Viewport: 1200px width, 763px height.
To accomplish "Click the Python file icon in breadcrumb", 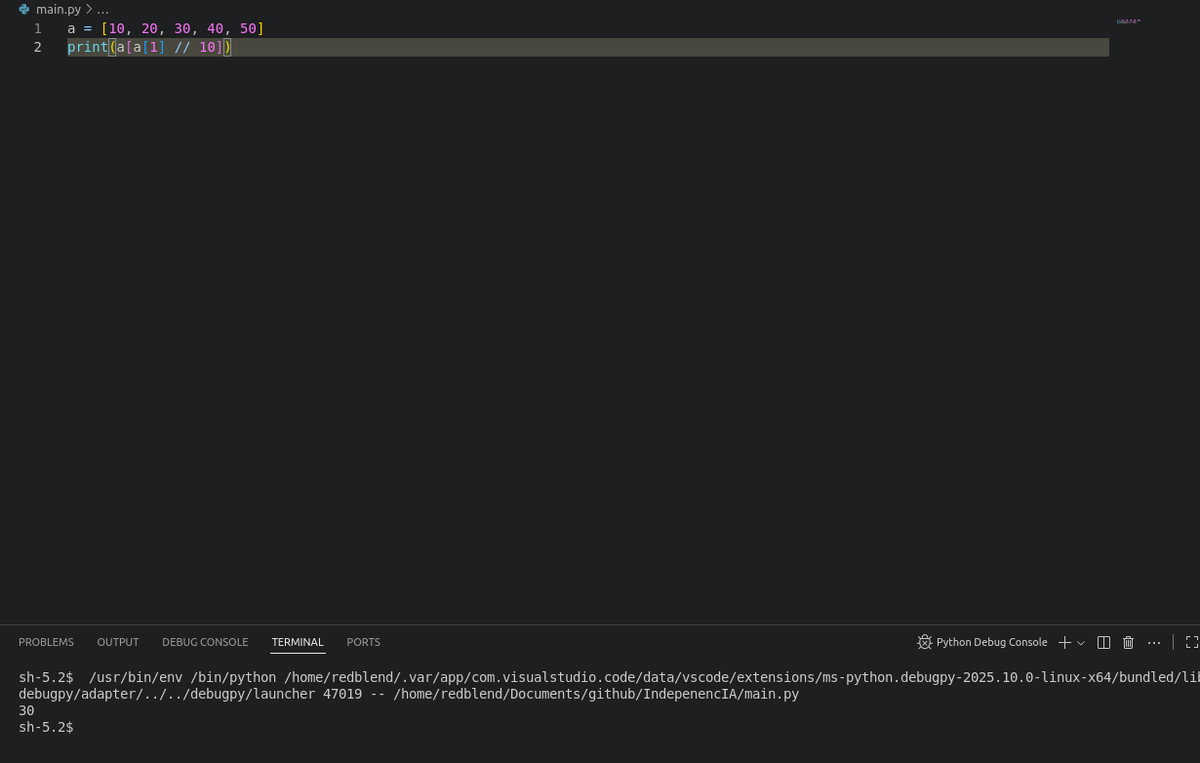I will click(x=24, y=9).
